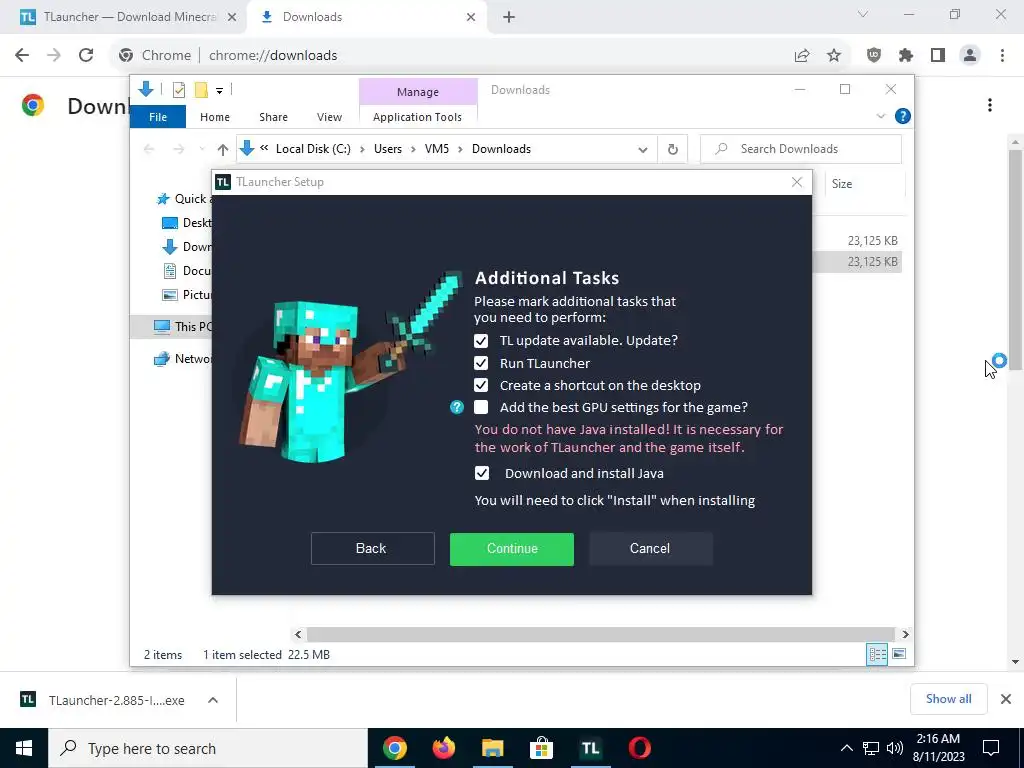Open the Downloads page more actions menu
Screen dimensions: 1024x768
pos(990,105)
